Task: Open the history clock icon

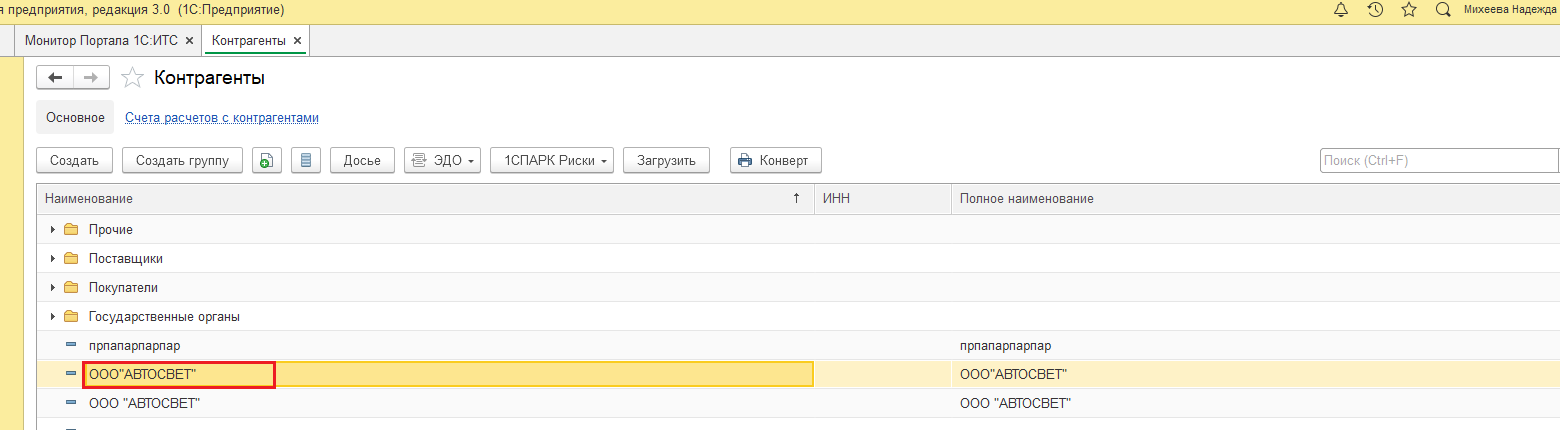Action: 1375,9
